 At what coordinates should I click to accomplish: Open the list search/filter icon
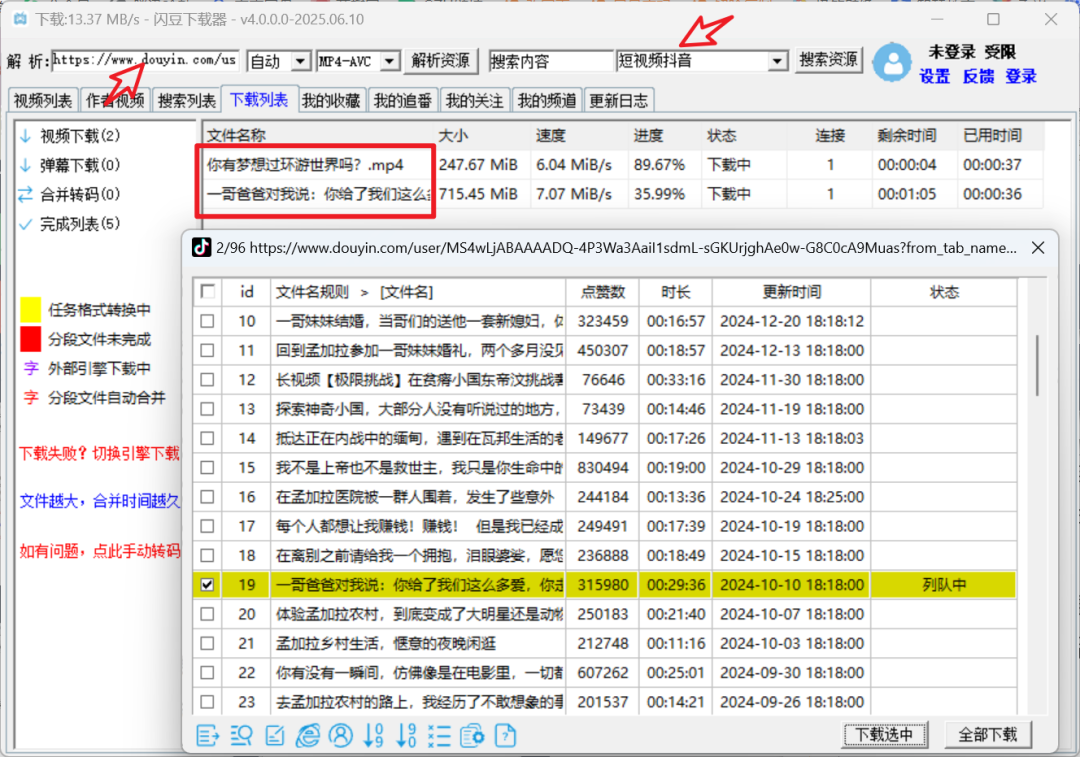(239, 735)
